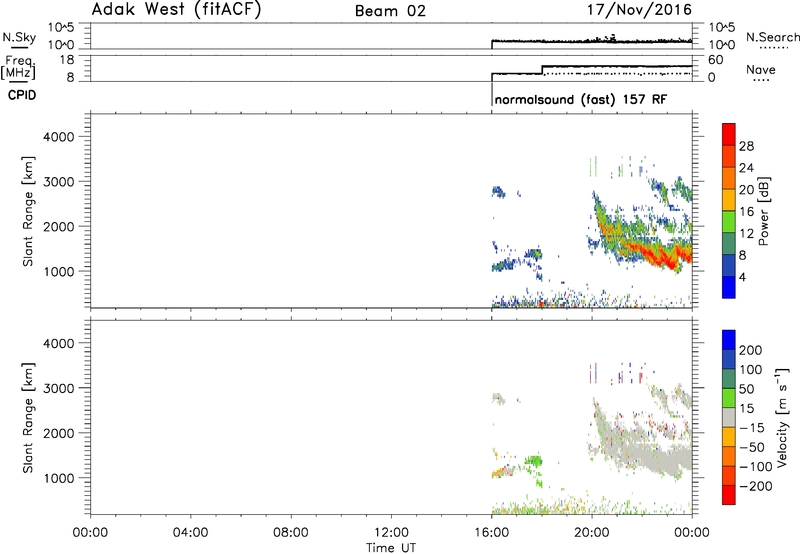Click the frequency axis value 18
The image size is (800, 554).
pyautogui.click(x=67, y=60)
